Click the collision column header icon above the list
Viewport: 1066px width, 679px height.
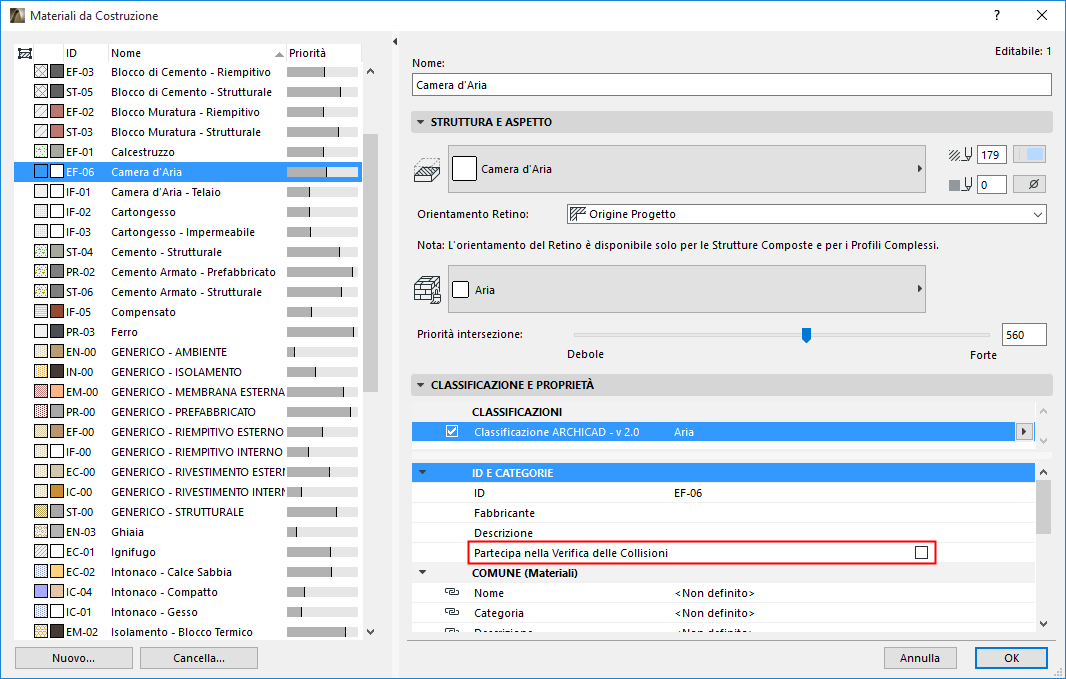click(x=25, y=52)
